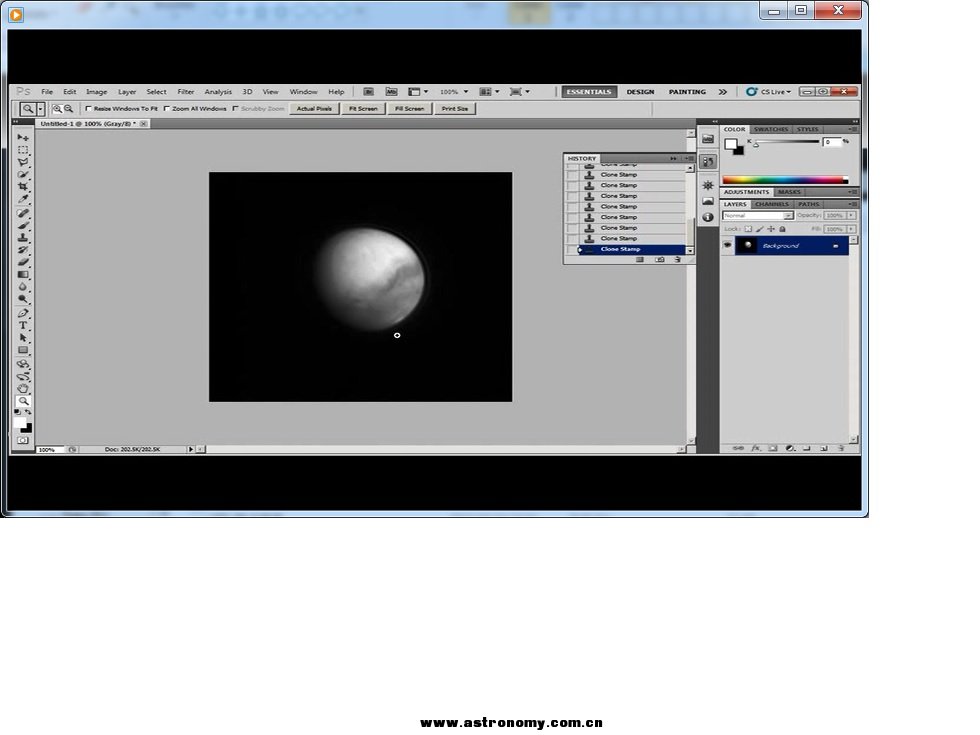The width and height of the screenshot is (980, 735).
Task: Toggle Lock position
Action: click(771, 229)
